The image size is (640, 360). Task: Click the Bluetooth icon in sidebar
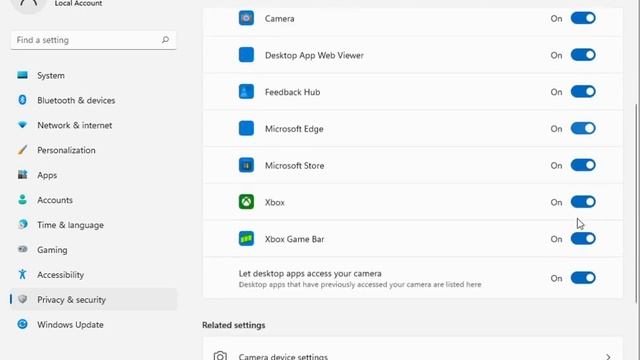coord(22,100)
